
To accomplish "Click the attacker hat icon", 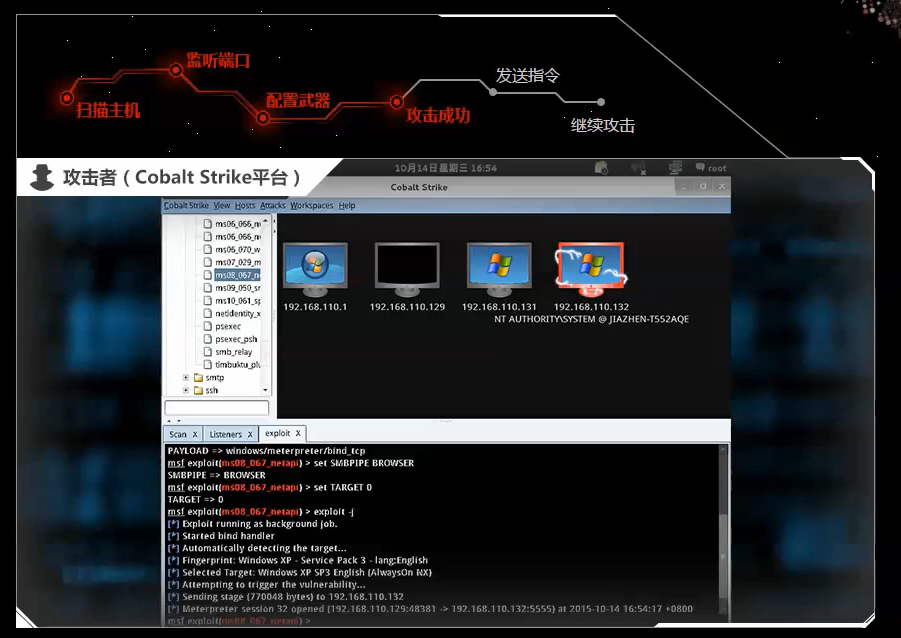I will [42, 177].
